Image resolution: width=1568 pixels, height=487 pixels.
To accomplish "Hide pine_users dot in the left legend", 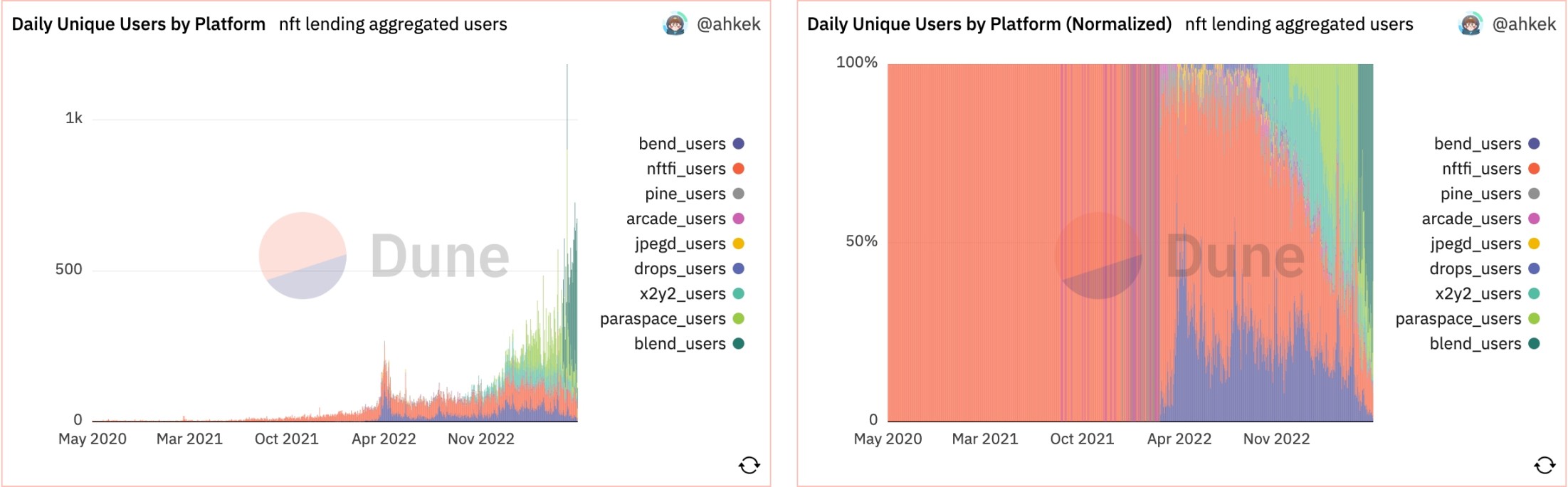I will coord(739,194).
